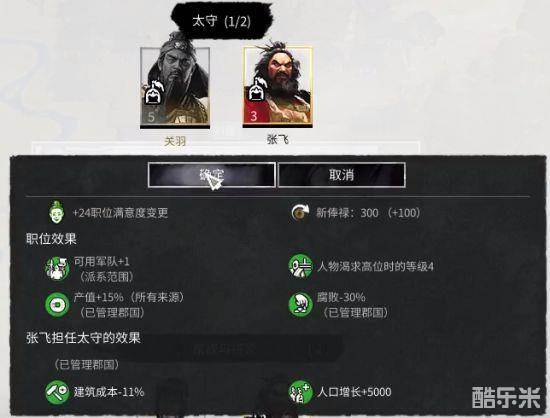Click the +24职位满意度变更 text
Viewport: 550px width, 418px height.
coord(120,213)
